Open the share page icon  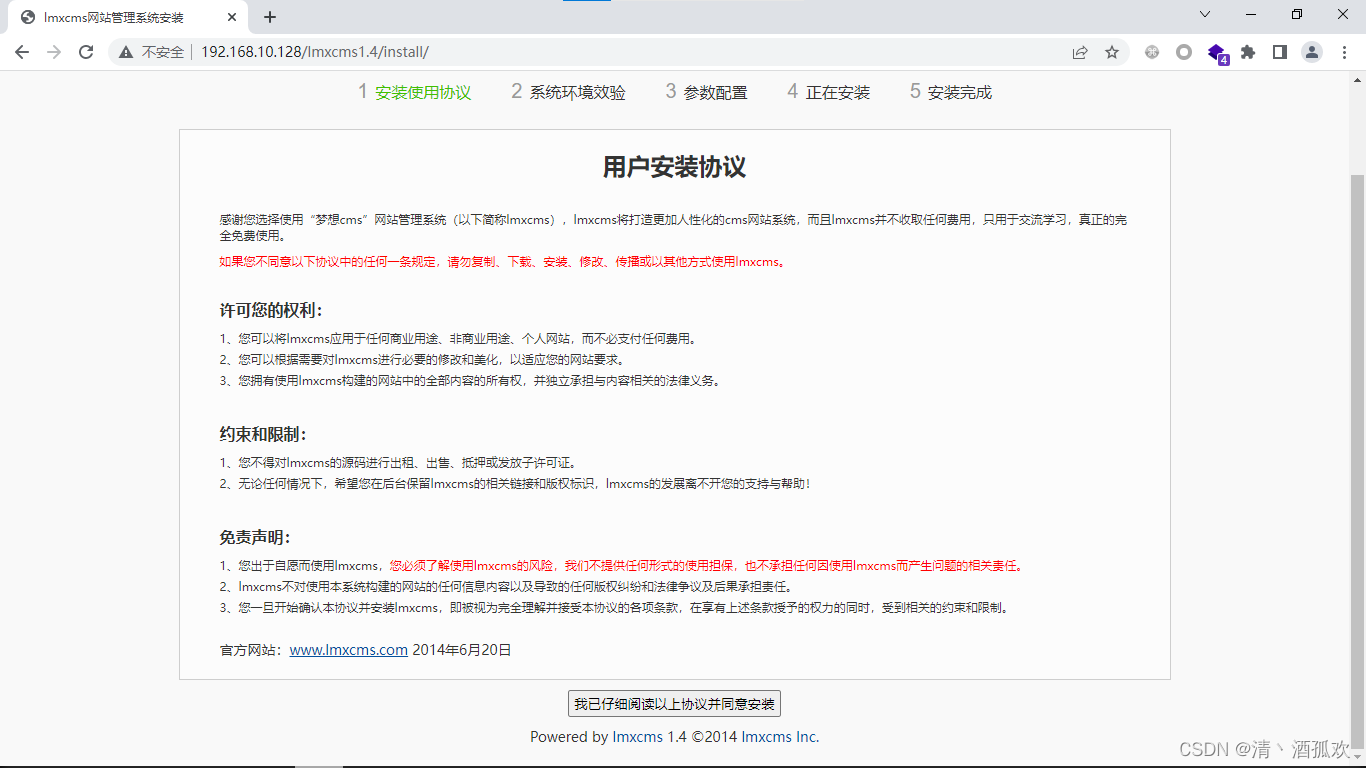tap(1080, 52)
